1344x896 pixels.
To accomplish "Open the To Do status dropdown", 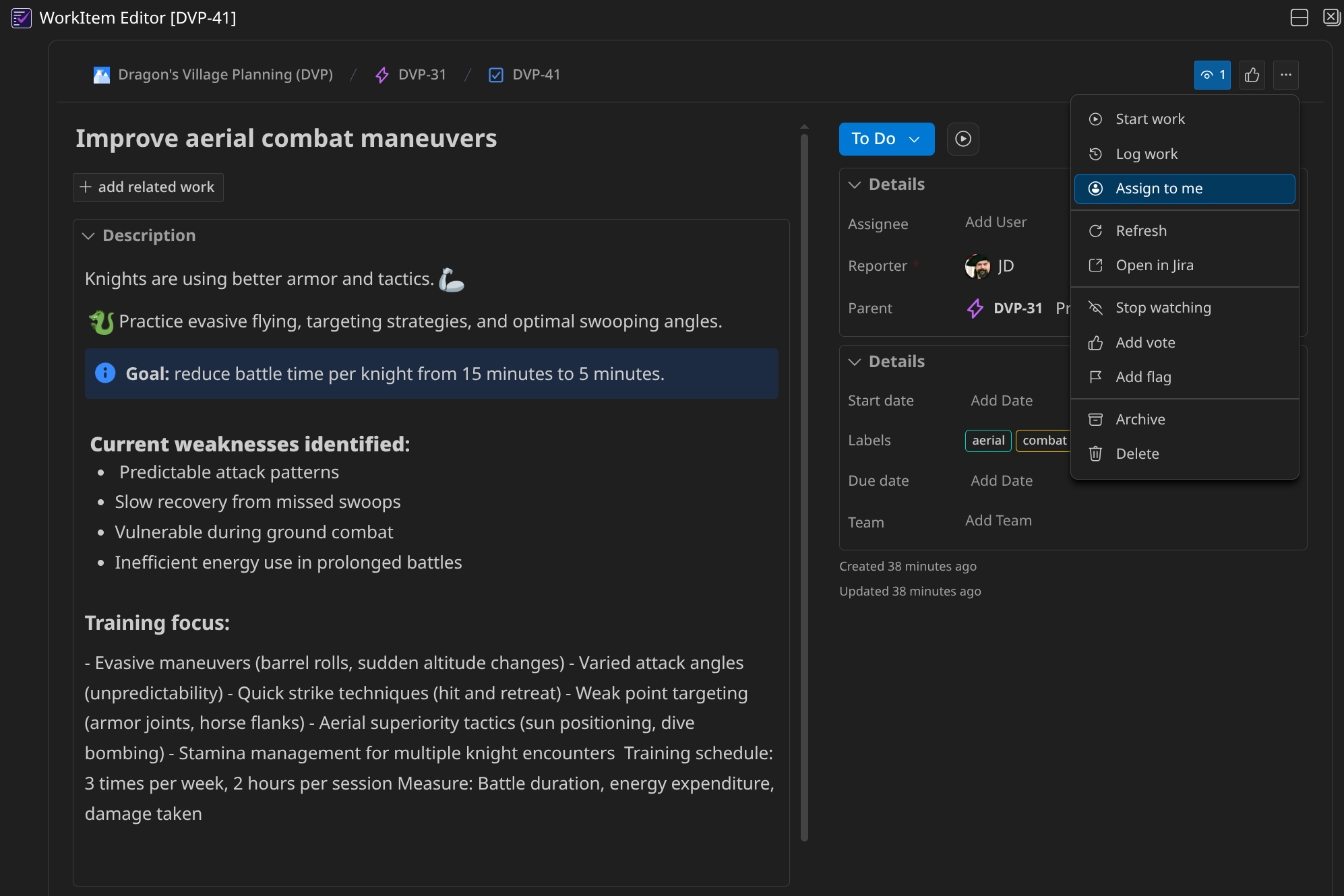I will click(886, 139).
